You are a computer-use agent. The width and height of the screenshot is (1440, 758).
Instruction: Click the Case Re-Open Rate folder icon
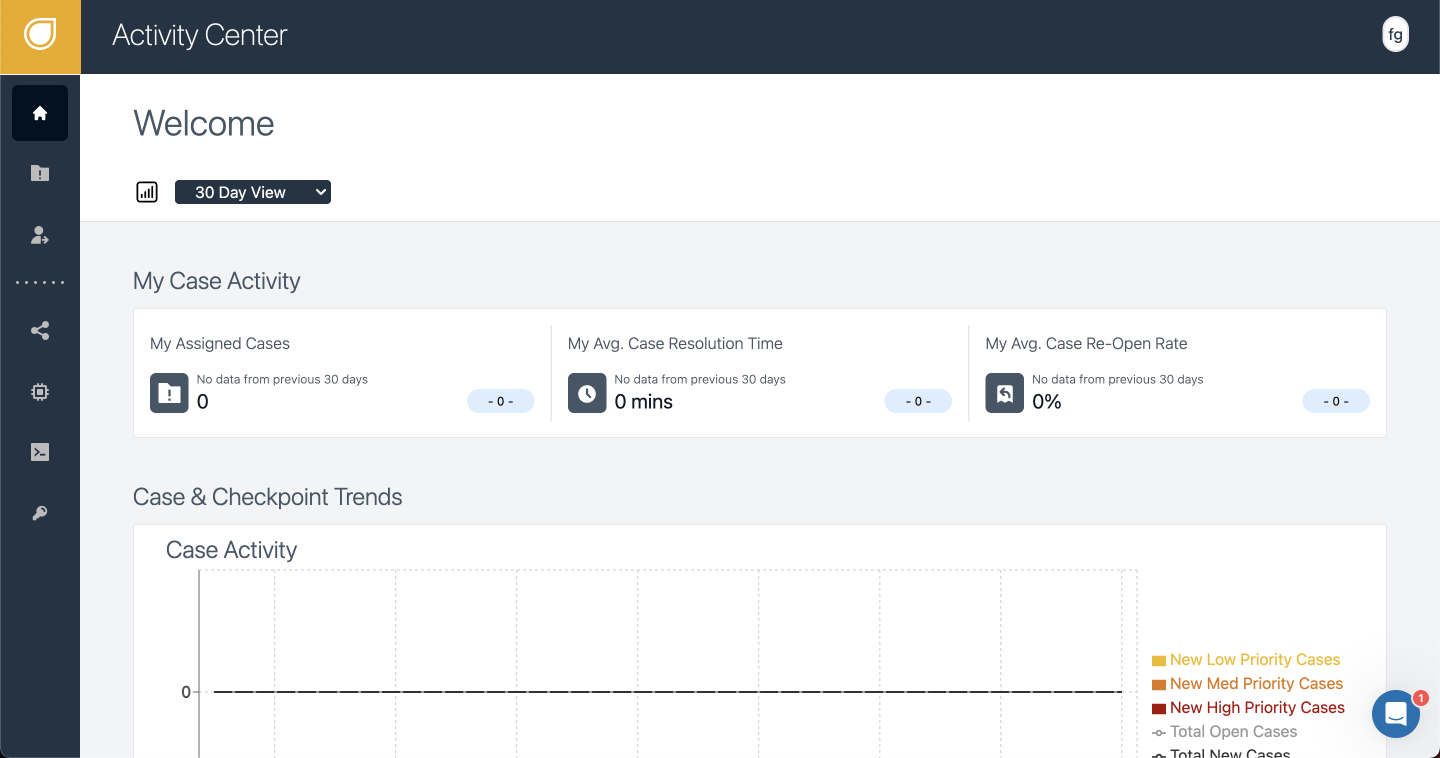1004,393
